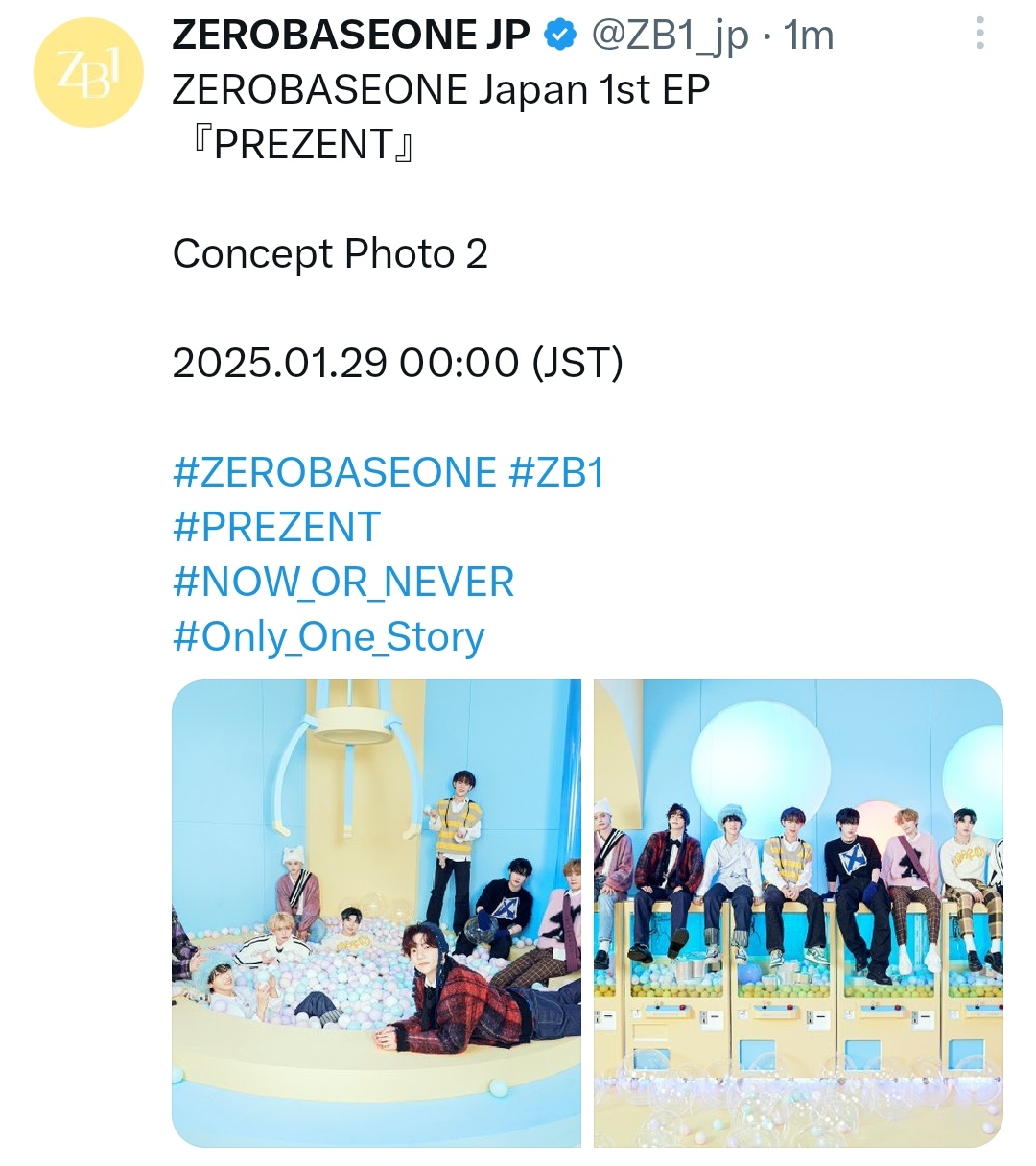The width and height of the screenshot is (1036, 1166).
Task: Open the #ZB1 hashtag
Action: pyautogui.click(x=557, y=473)
